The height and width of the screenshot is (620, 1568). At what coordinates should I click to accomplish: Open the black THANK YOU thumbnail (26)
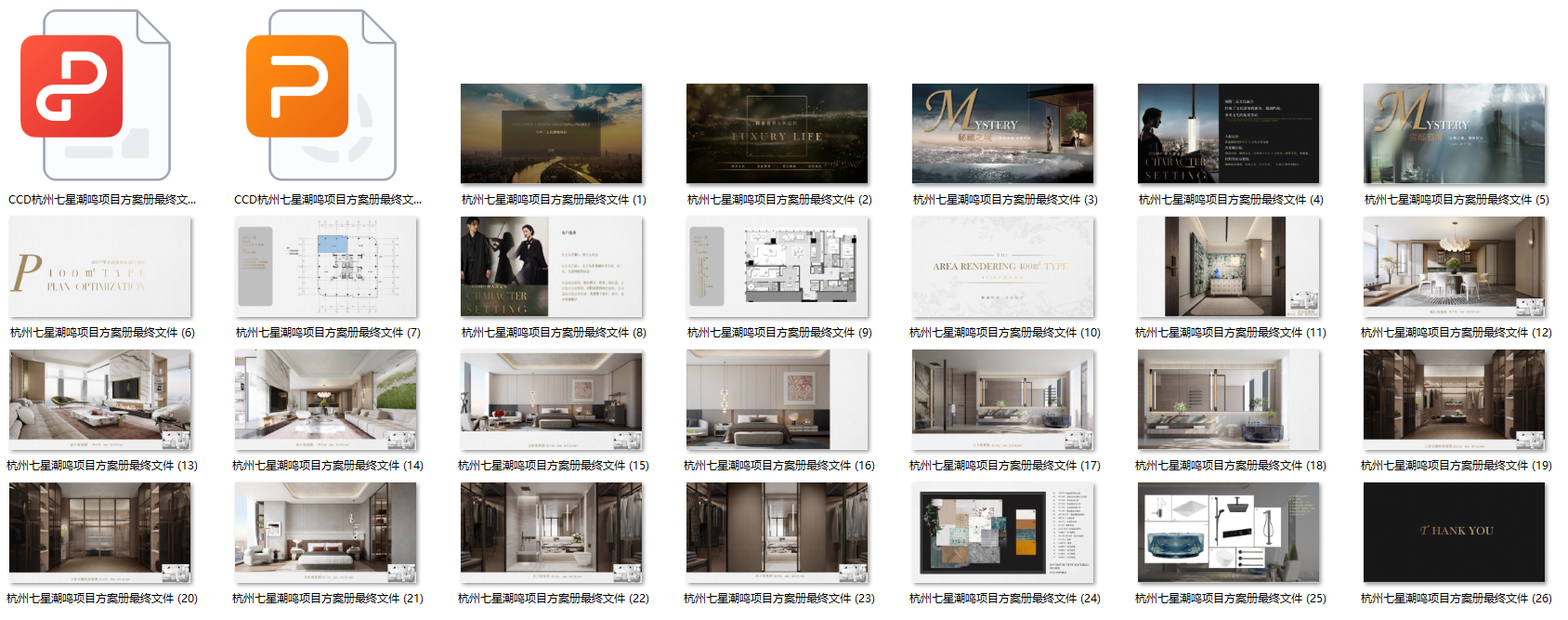pyautogui.click(x=1454, y=534)
